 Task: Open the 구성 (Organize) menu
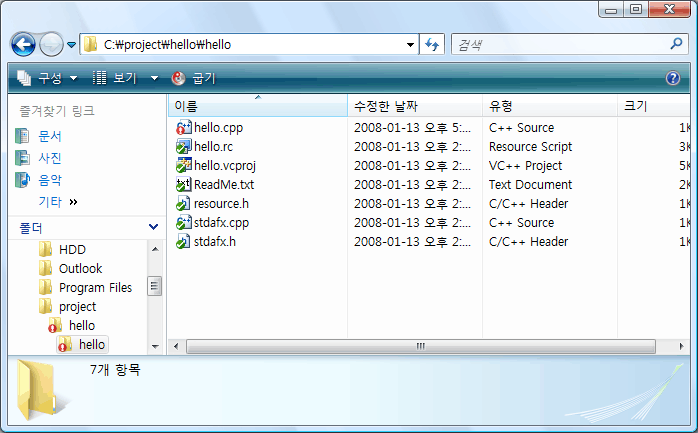point(47,78)
